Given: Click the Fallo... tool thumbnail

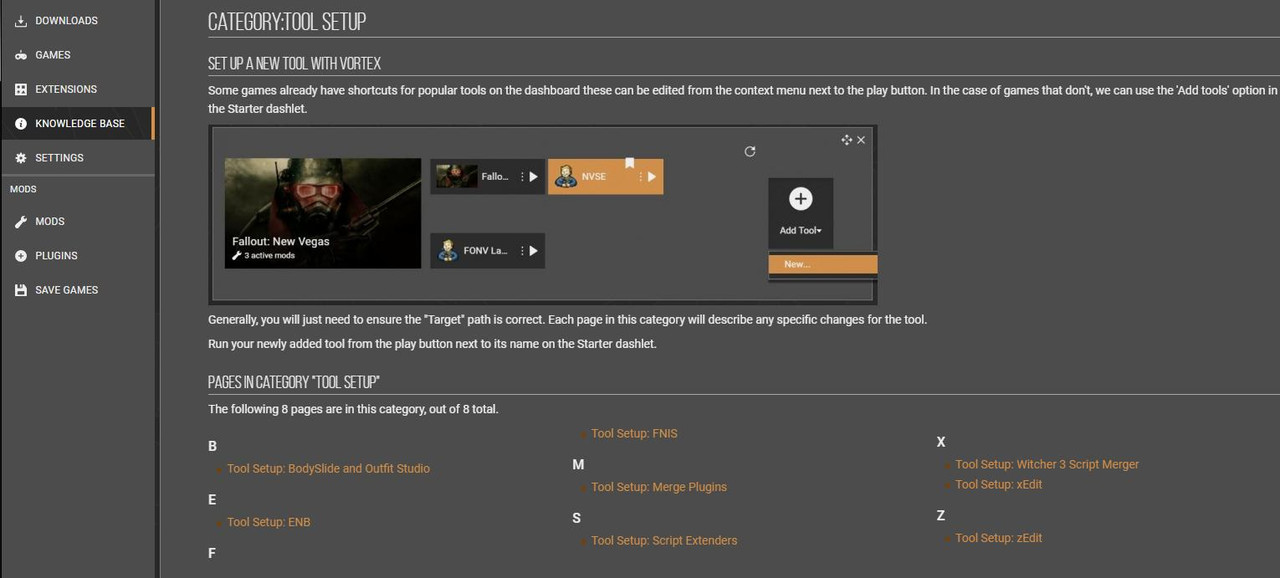Looking at the screenshot, I should (x=456, y=176).
